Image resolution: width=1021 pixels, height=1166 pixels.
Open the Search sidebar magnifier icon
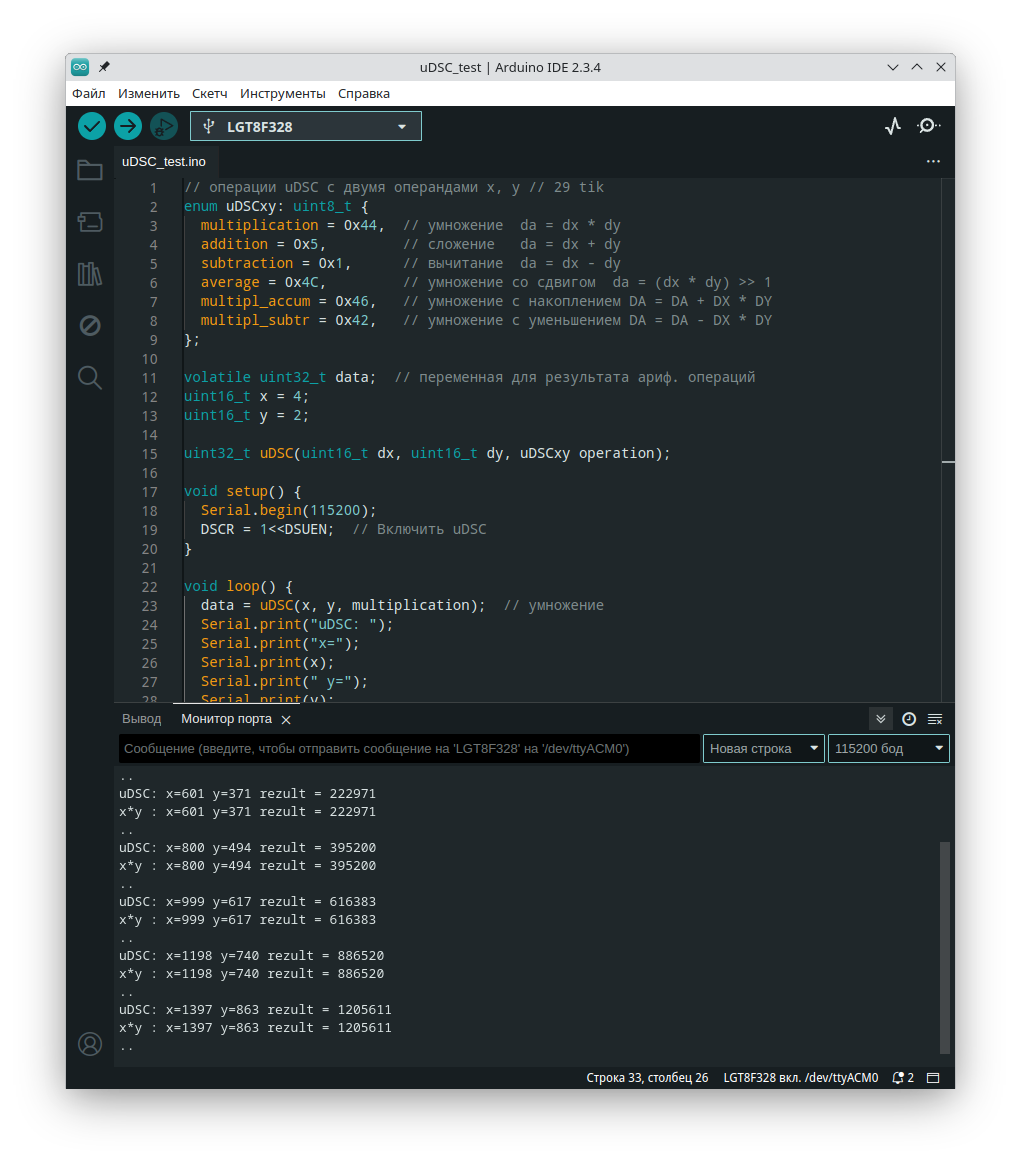(90, 378)
